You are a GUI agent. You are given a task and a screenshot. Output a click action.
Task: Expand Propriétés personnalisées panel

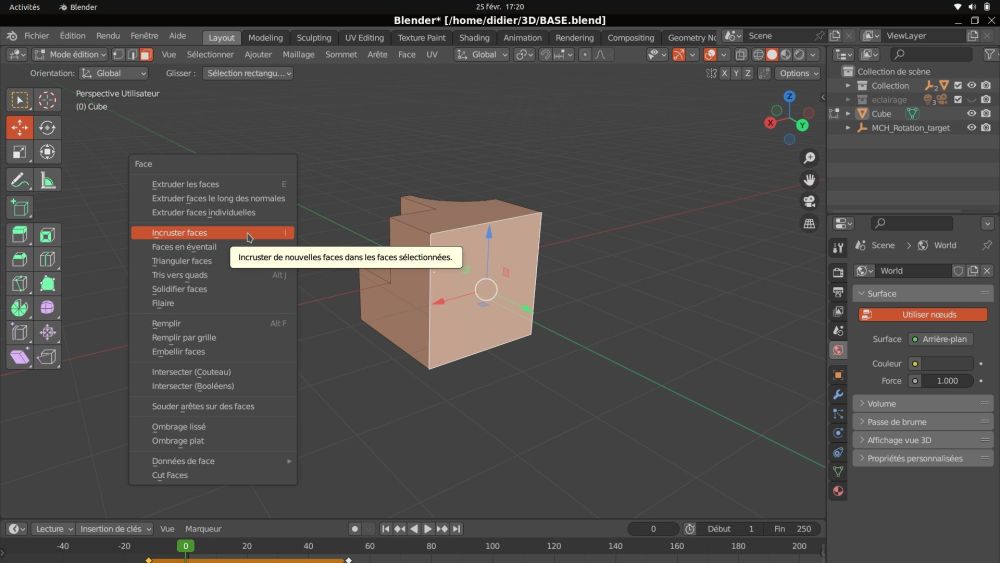pyautogui.click(x=922, y=458)
